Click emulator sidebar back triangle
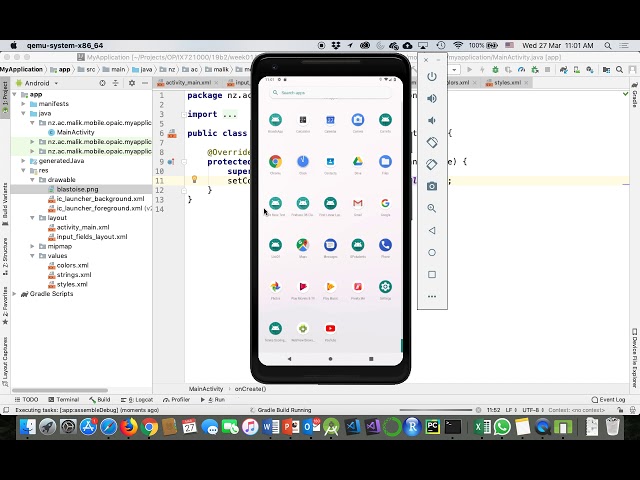This screenshot has height=480, width=640. click(x=432, y=231)
